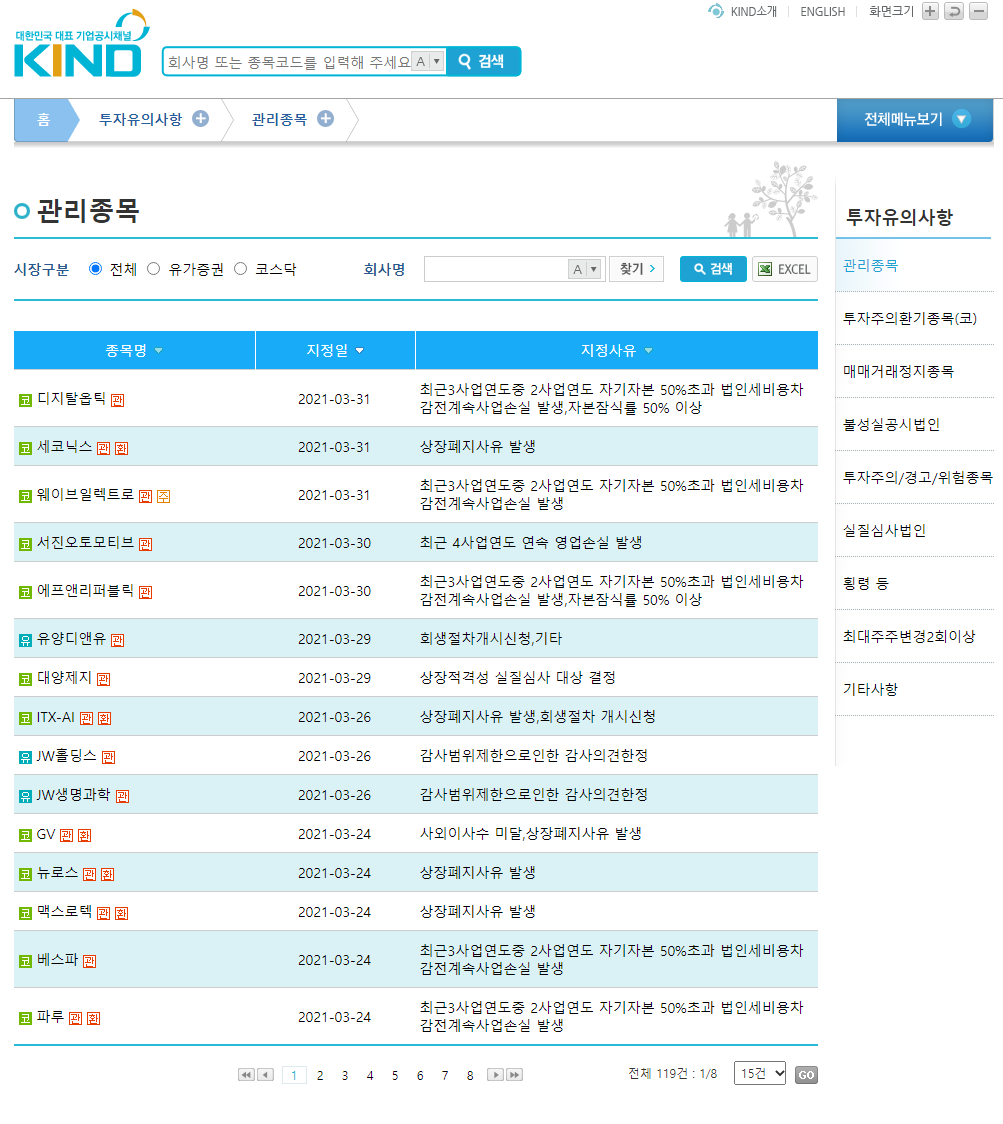Viewport: 1003px width, 1124px height.
Task: Open the KIND소개 link
Action: (753, 11)
